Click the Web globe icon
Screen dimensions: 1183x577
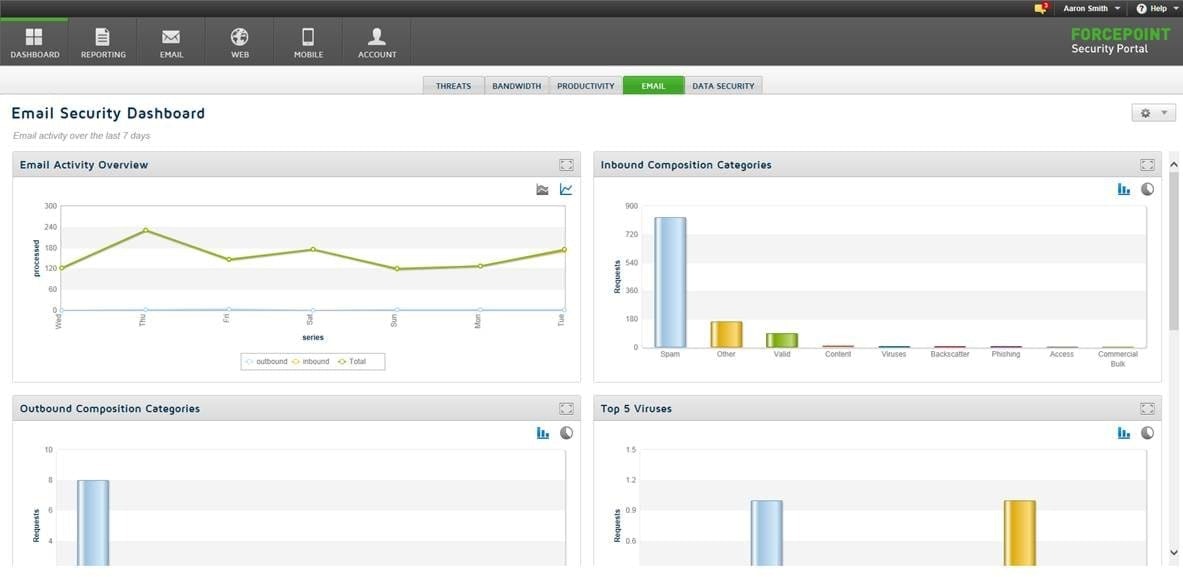pos(239,40)
